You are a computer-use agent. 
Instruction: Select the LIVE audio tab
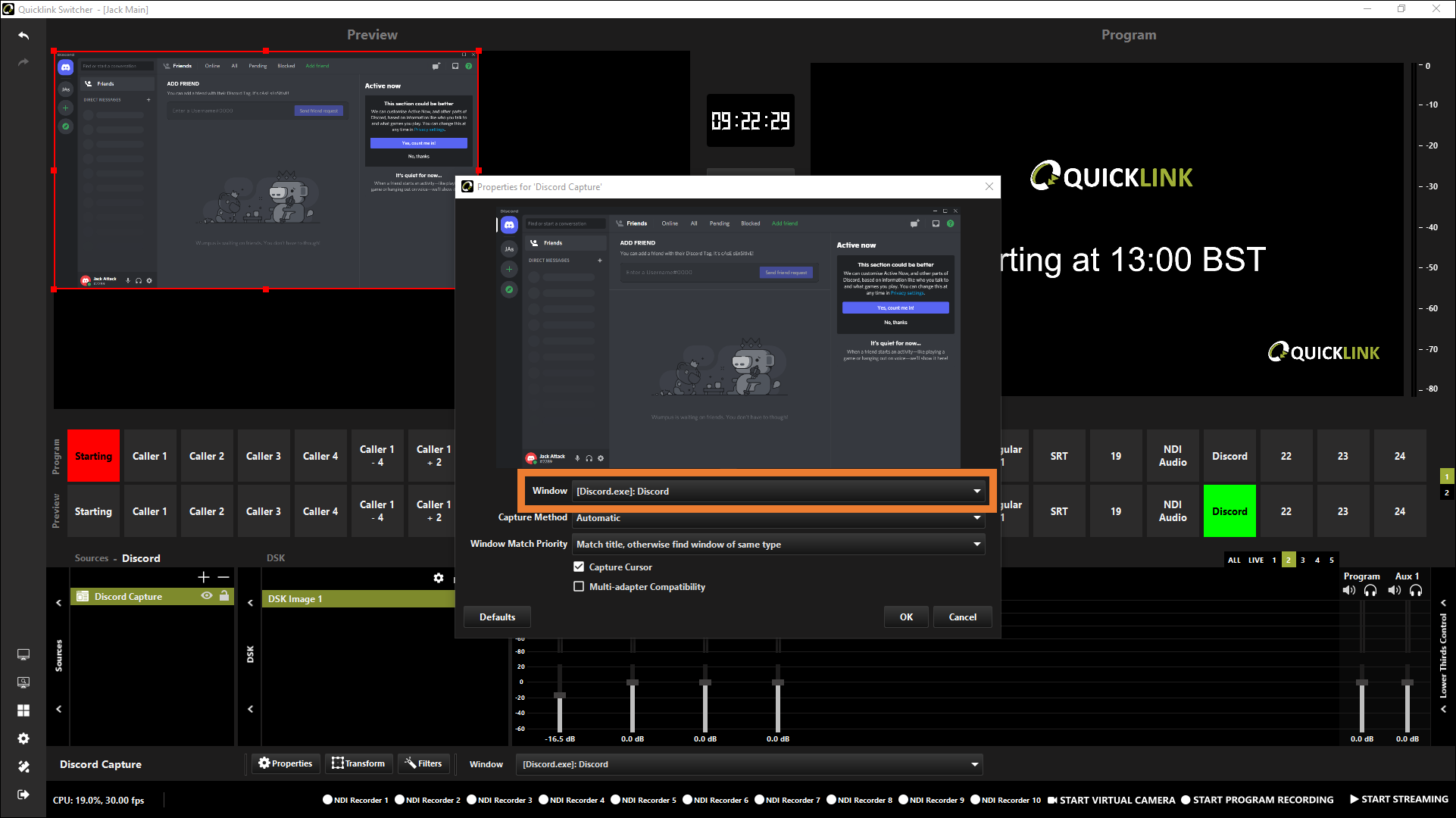[x=1256, y=560]
